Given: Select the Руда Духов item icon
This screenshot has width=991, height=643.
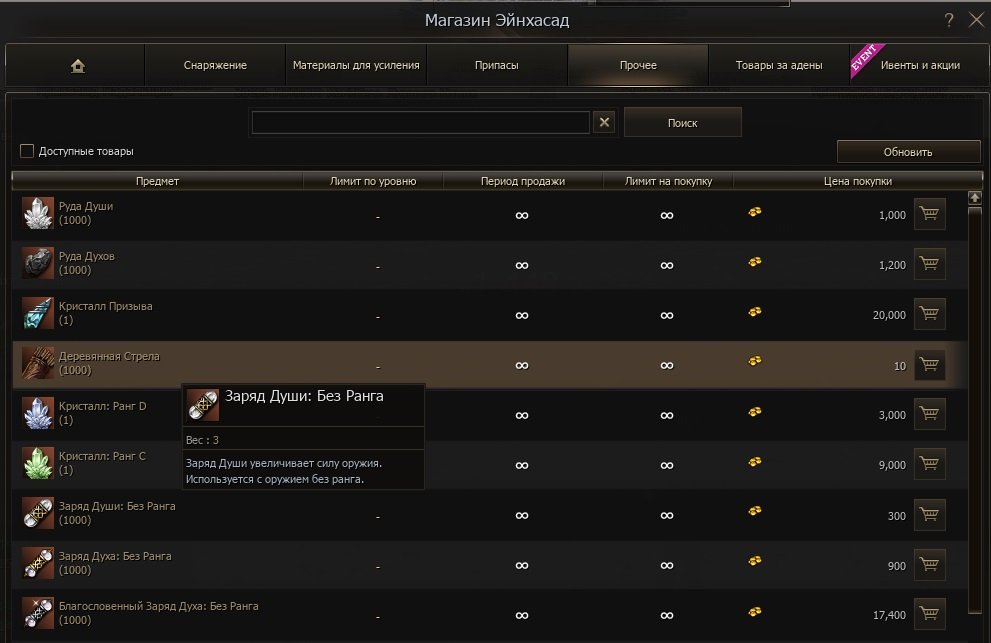Looking at the screenshot, I should [x=38, y=263].
